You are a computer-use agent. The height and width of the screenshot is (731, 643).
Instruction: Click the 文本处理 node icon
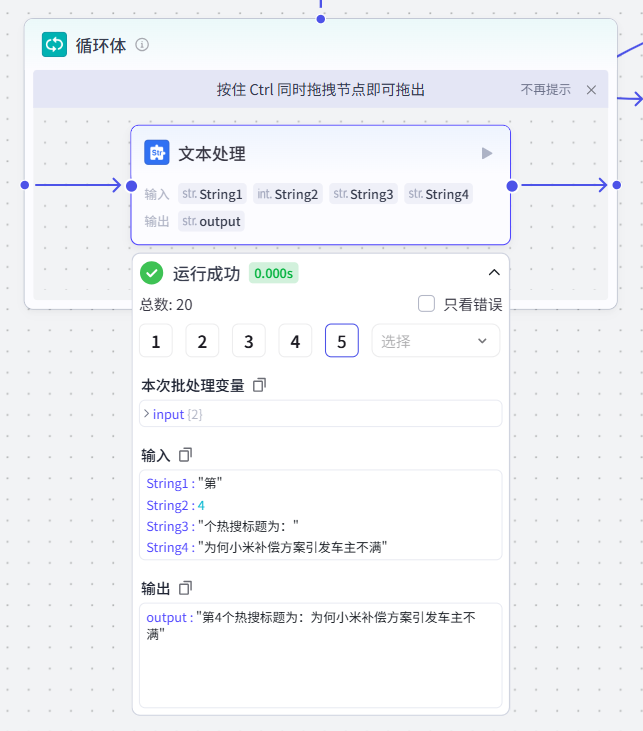pyautogui.click(x=157, y=153)
